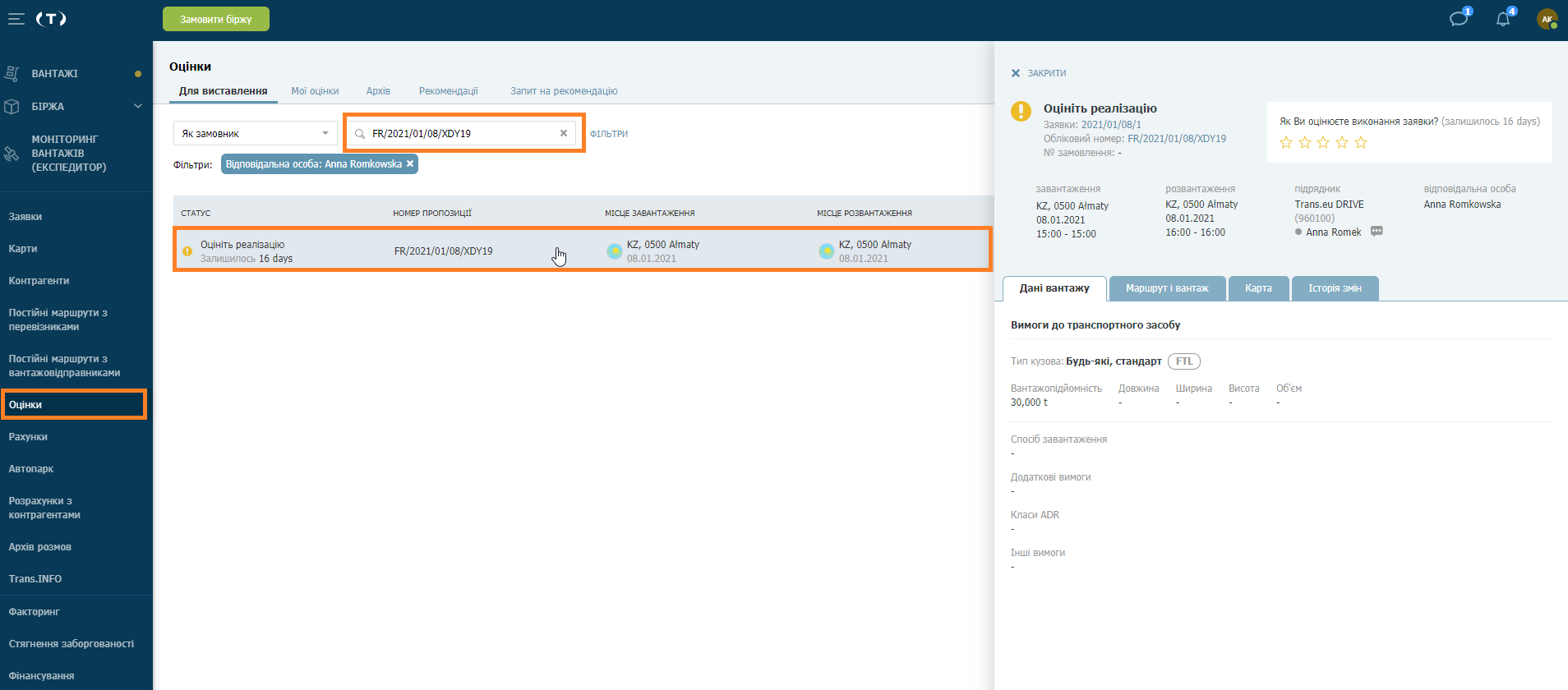Open Фінансування in the sidebar
The width and height of the screenshot is (1568, 690).
41,676
